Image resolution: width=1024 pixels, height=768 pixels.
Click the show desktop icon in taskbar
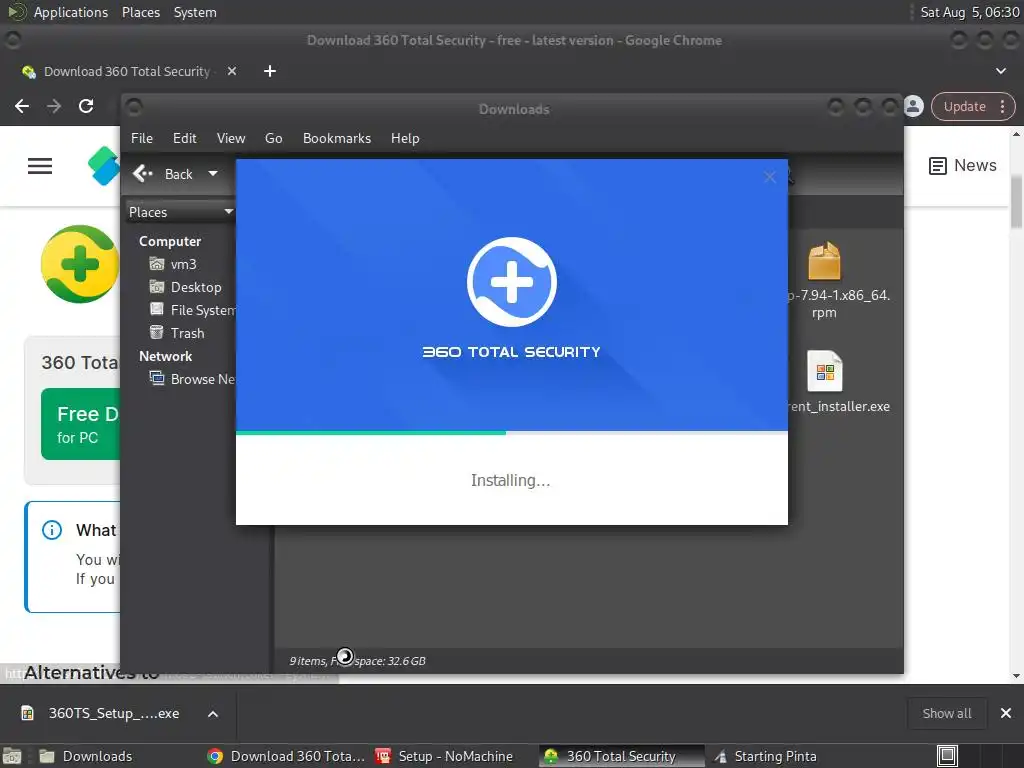coord(12,756)
